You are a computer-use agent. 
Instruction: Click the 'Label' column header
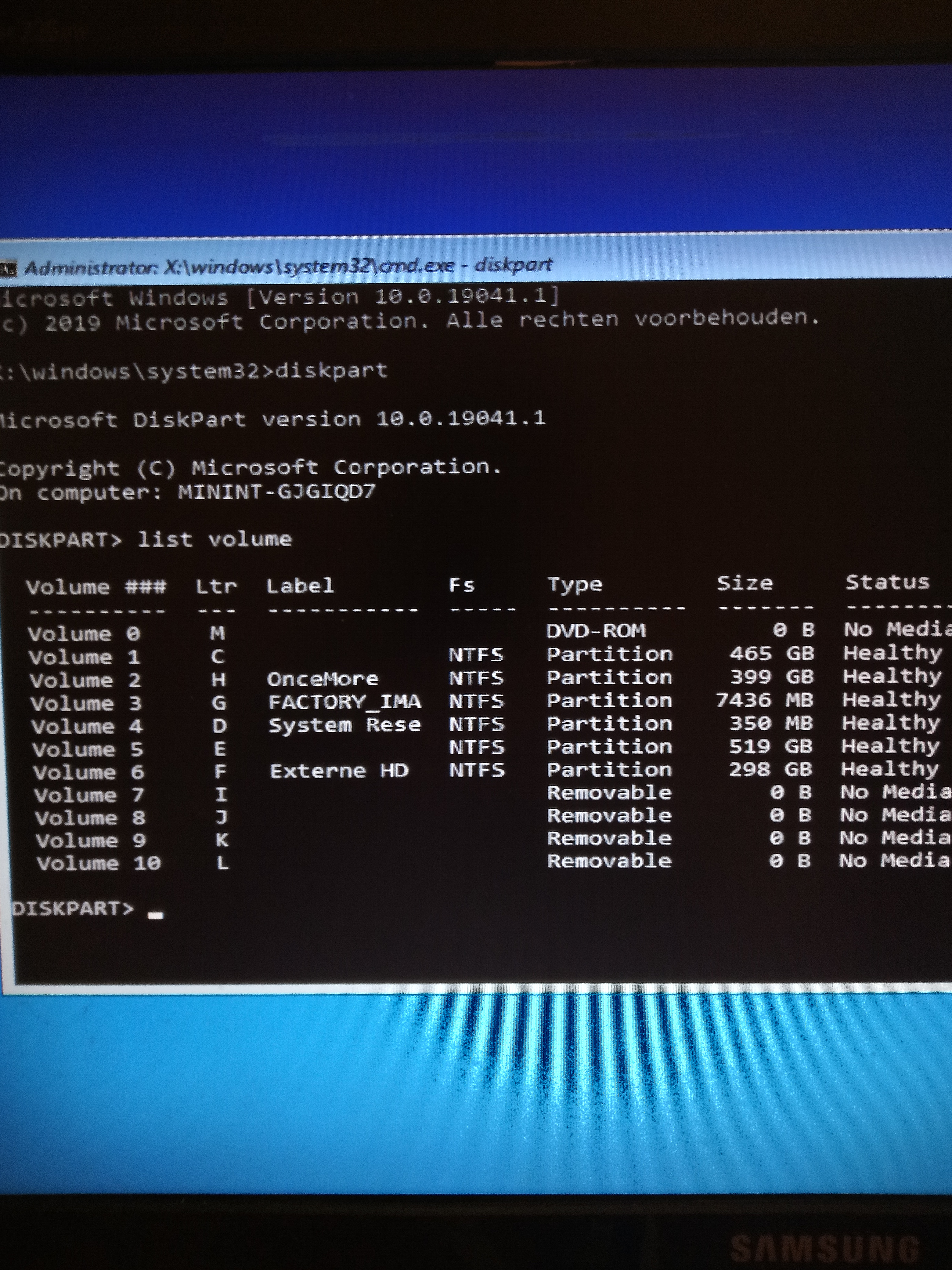pyautogui.click(x=300, y=586)
